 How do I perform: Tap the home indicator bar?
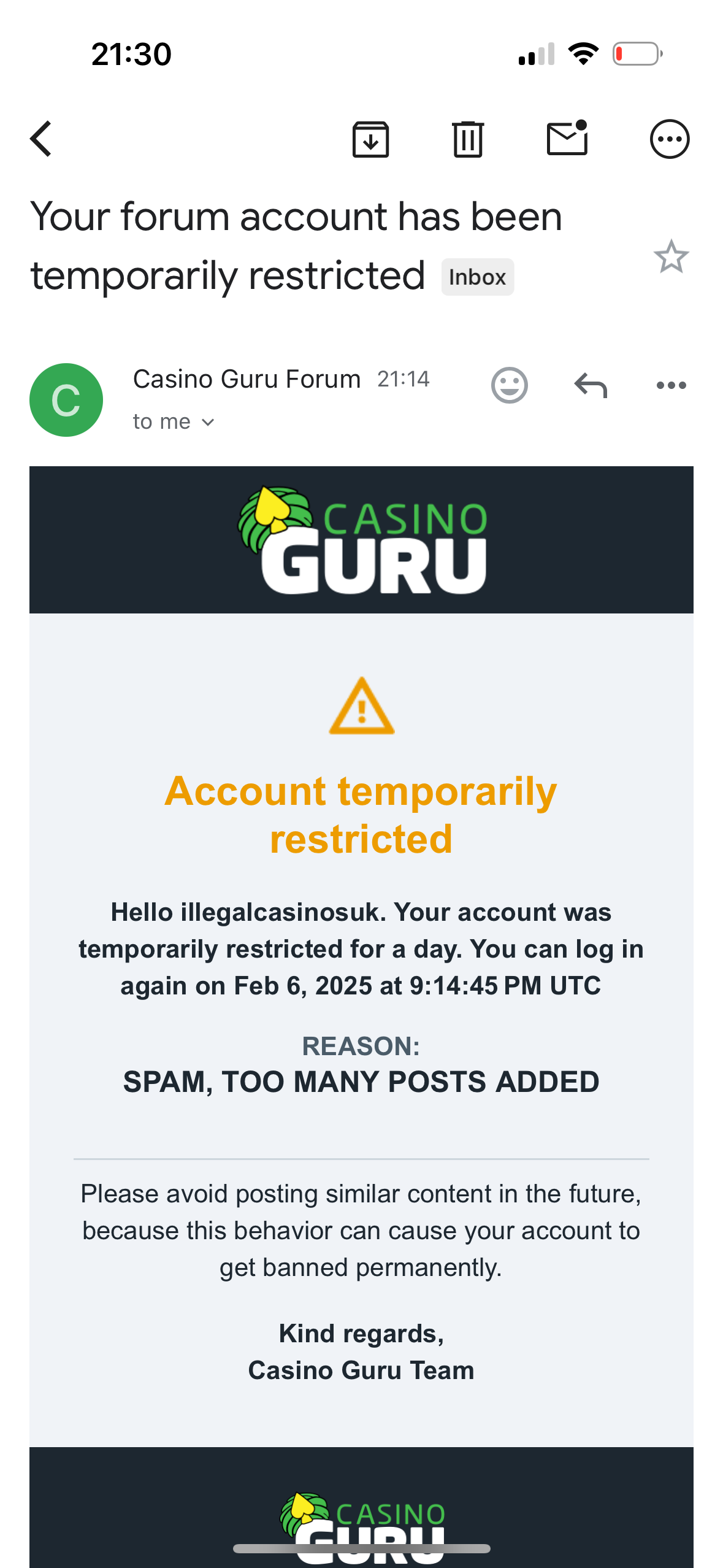point(362,1549)
